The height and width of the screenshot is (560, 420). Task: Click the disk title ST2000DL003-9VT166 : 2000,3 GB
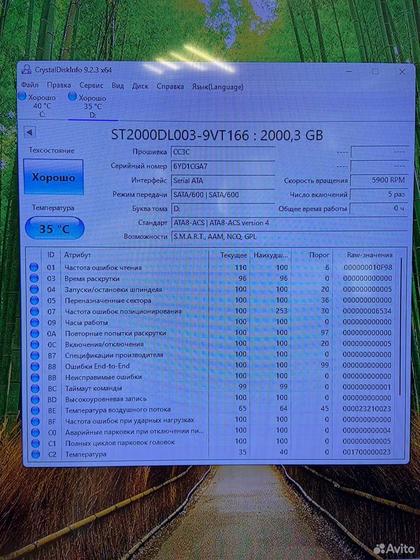click(217, 135)
